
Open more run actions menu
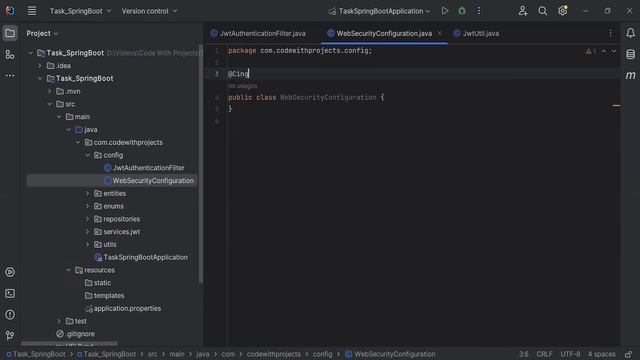point(479,11)
